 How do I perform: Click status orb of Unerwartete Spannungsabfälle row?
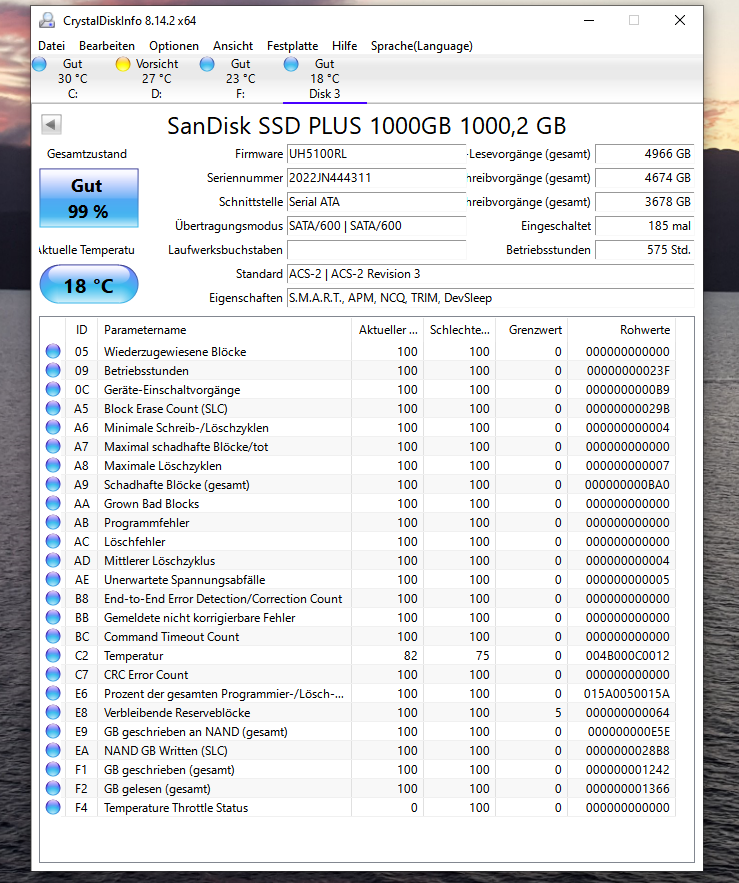[x=53, y=579]
